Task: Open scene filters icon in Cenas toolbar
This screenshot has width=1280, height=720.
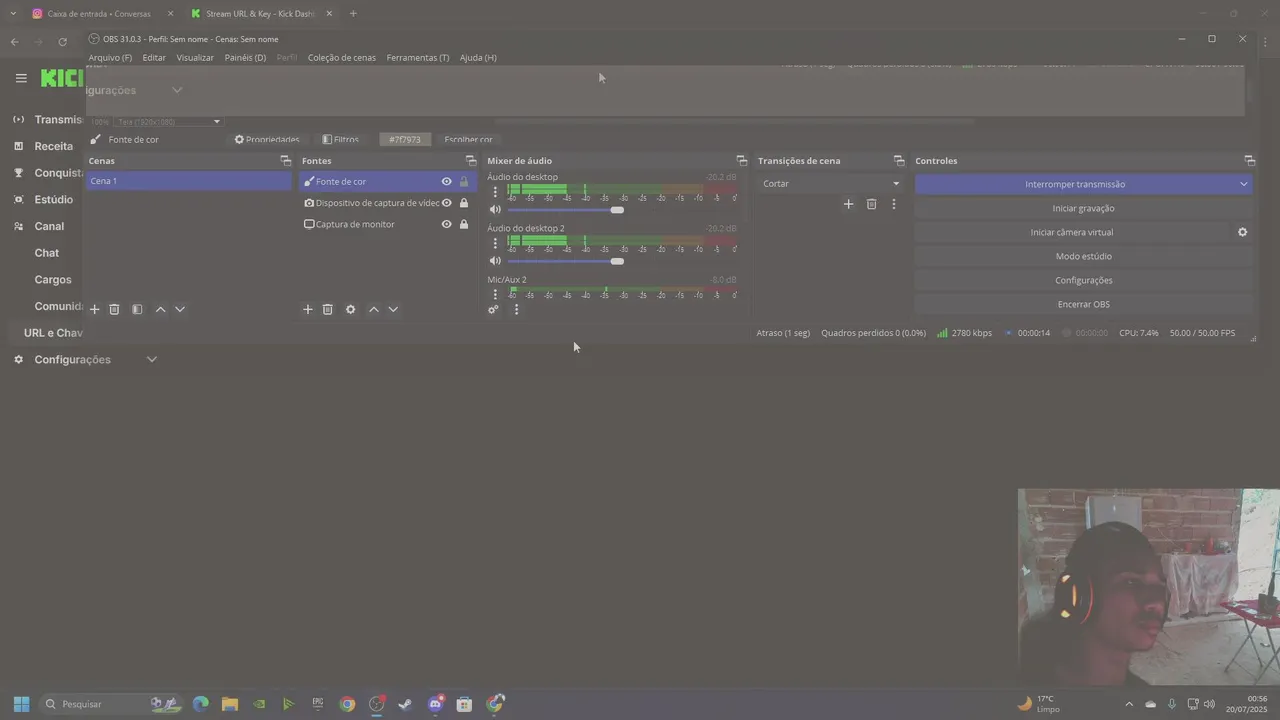Action: 137,310
